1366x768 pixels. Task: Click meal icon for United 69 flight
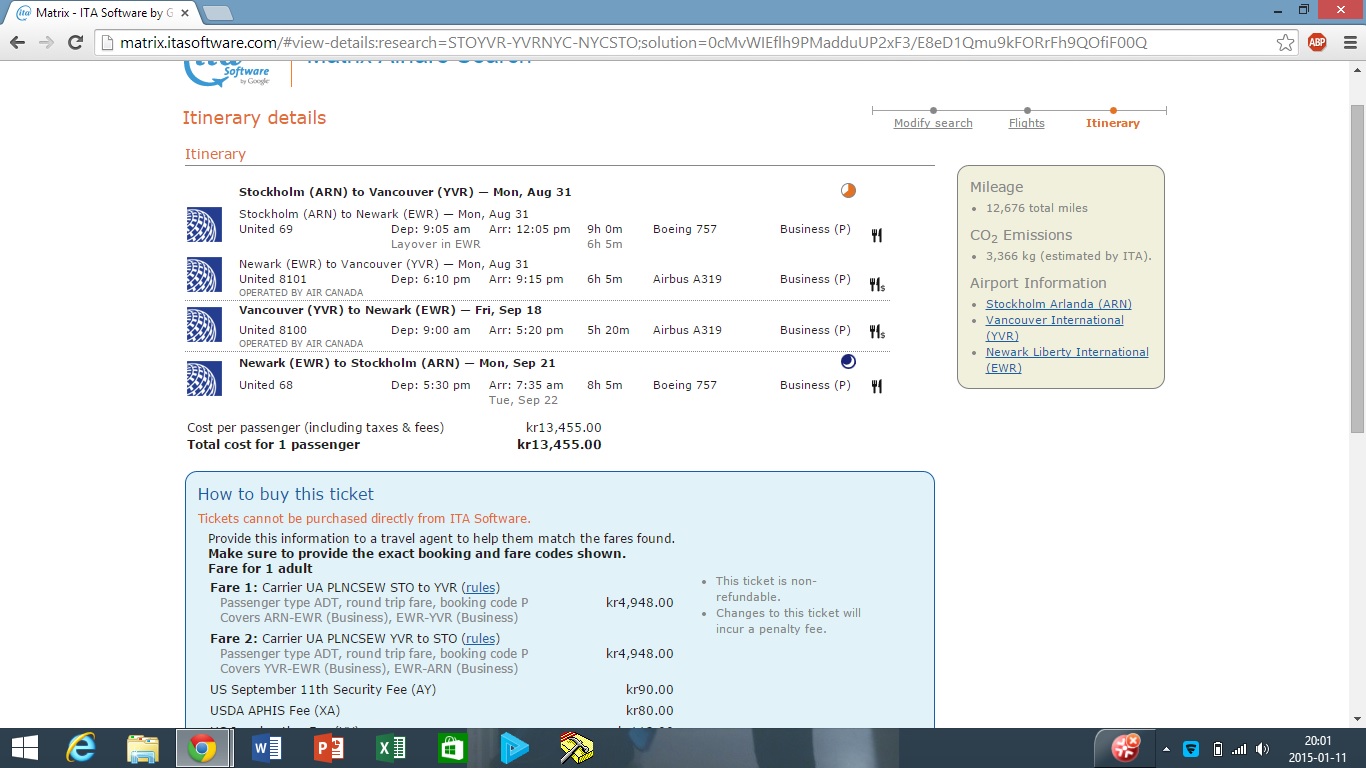click(x=876, y=235)
